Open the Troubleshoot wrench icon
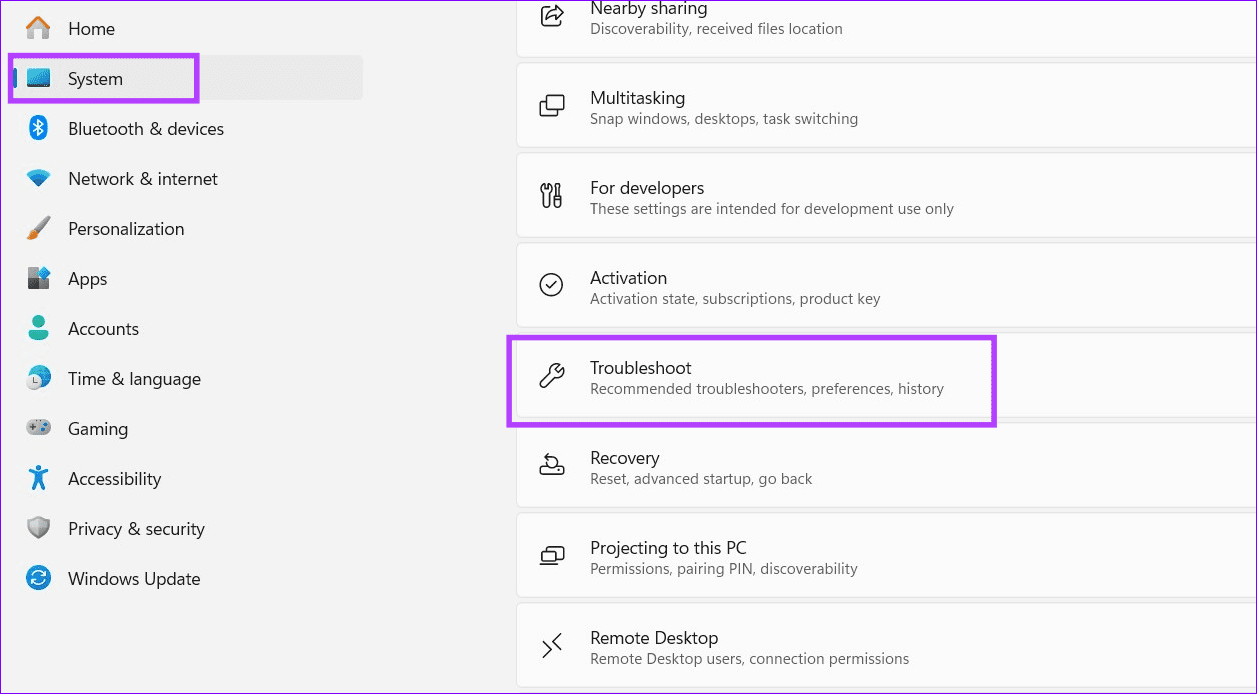 click(x=552, y=377)
